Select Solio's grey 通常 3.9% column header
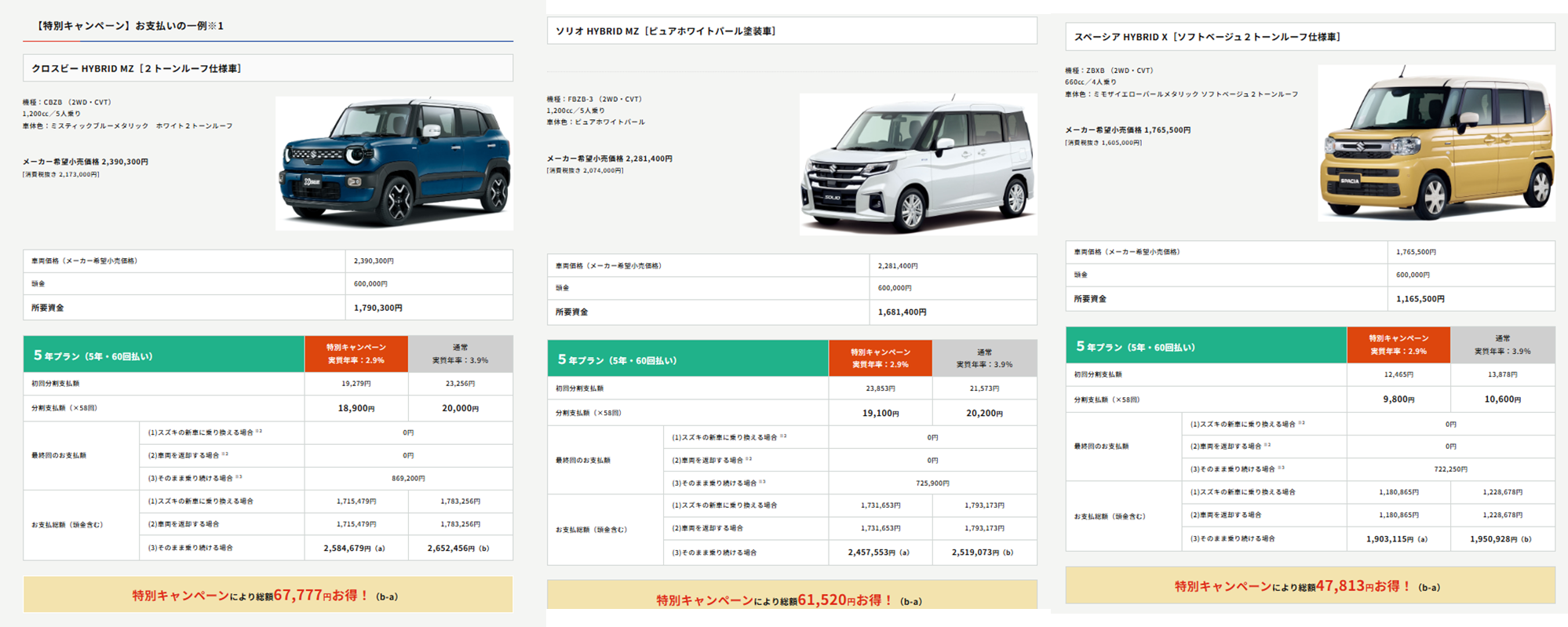The height and width of the screenshot is (627, 1568). [984, 359]
